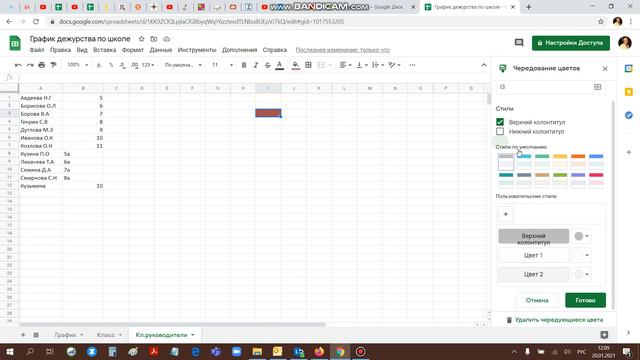This screenshot has height=360, width=640.
Task: Click Удалить чередующиеся цвета
Action: pyautogui.click(x=555, y=320)
